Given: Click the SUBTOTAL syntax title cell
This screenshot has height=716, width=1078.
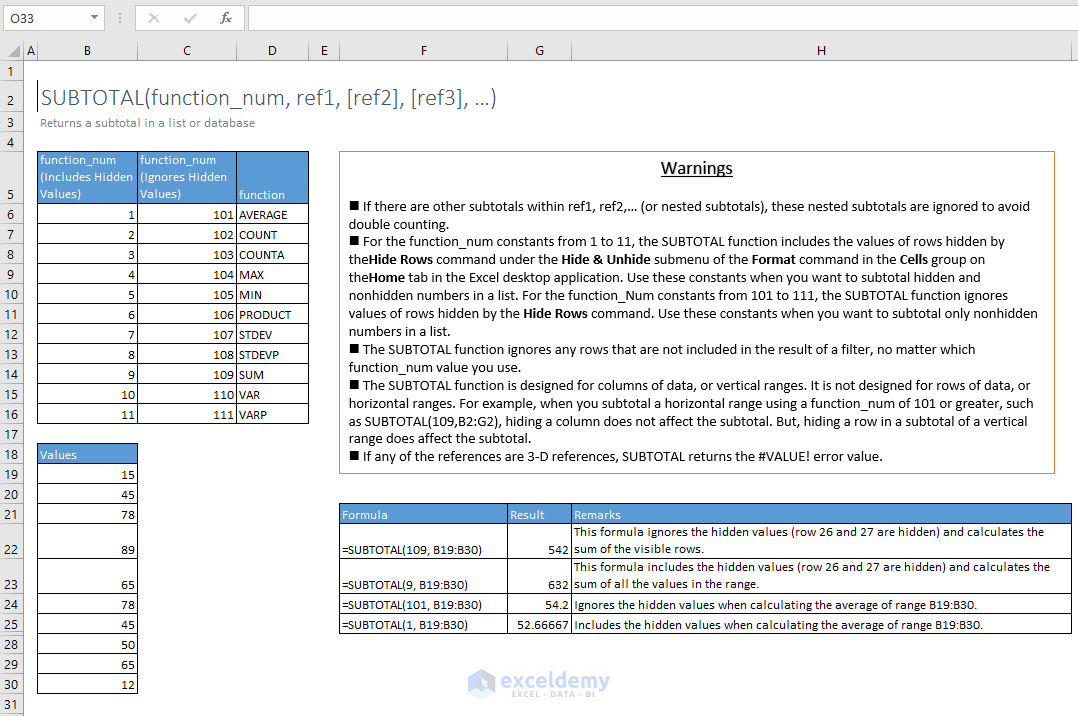Looking at the screenshot, I should (268, 98).
